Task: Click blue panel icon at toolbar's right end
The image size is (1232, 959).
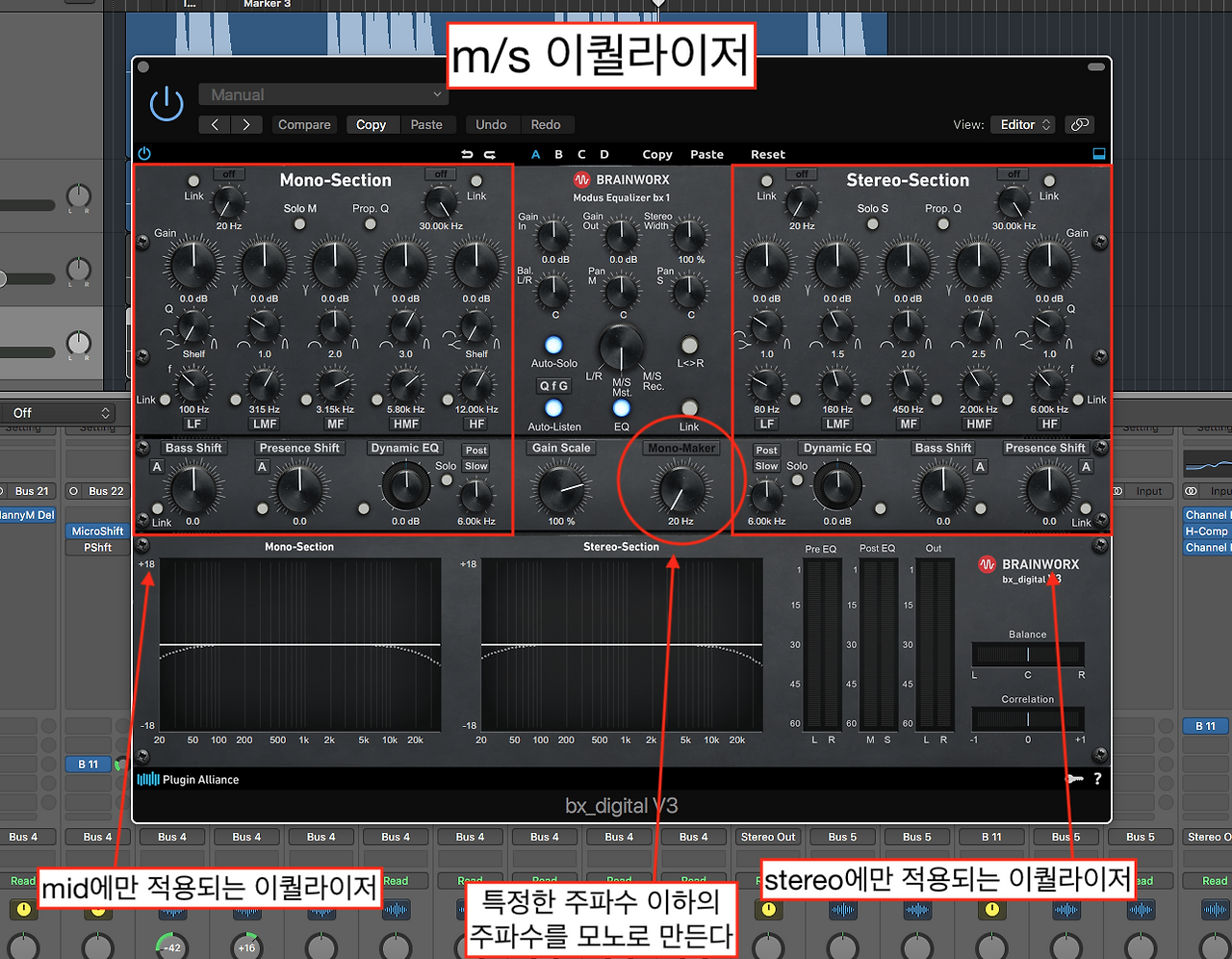Action: point(1098,154)
